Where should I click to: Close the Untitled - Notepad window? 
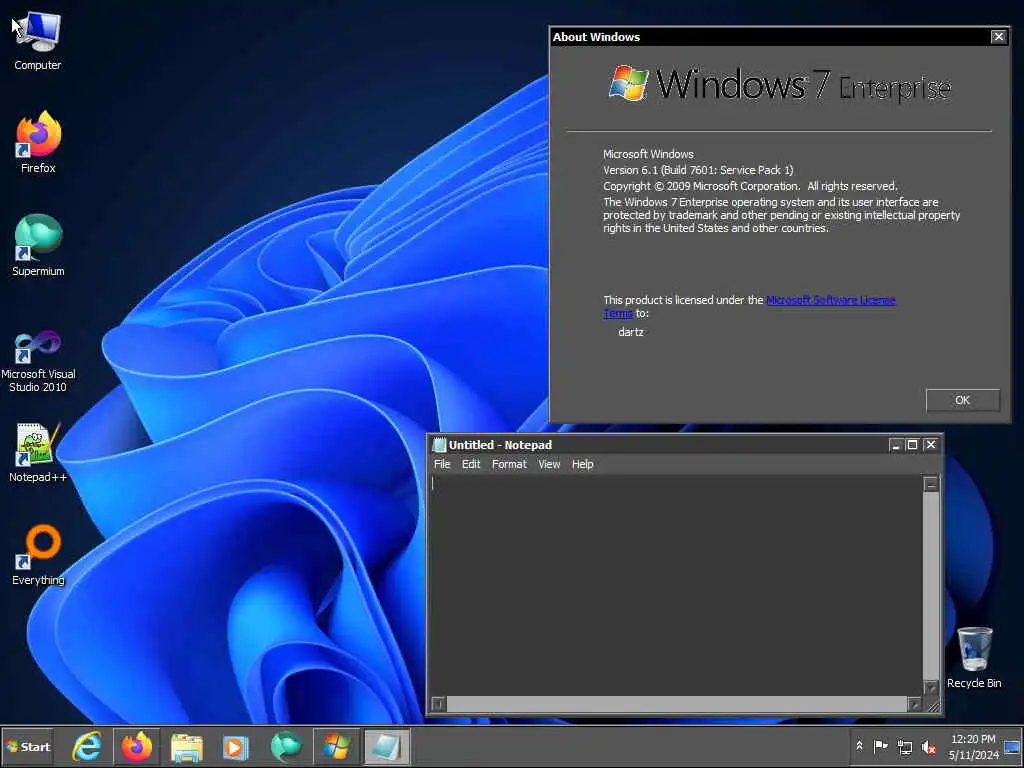click(931, 445)
